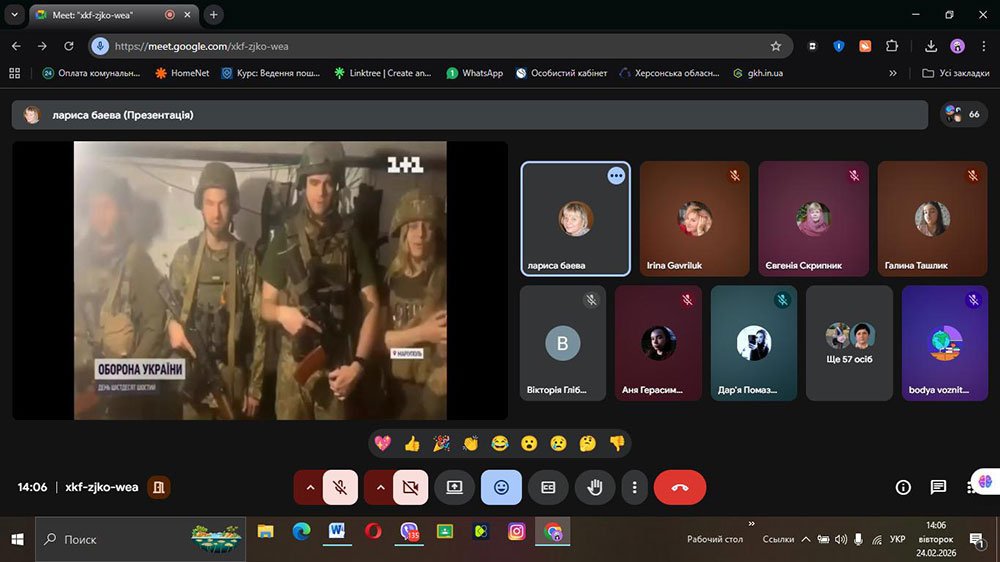Show meeting details info icon
The image size is (1000, 562).
pyautogui.click(x=903, y=487)
